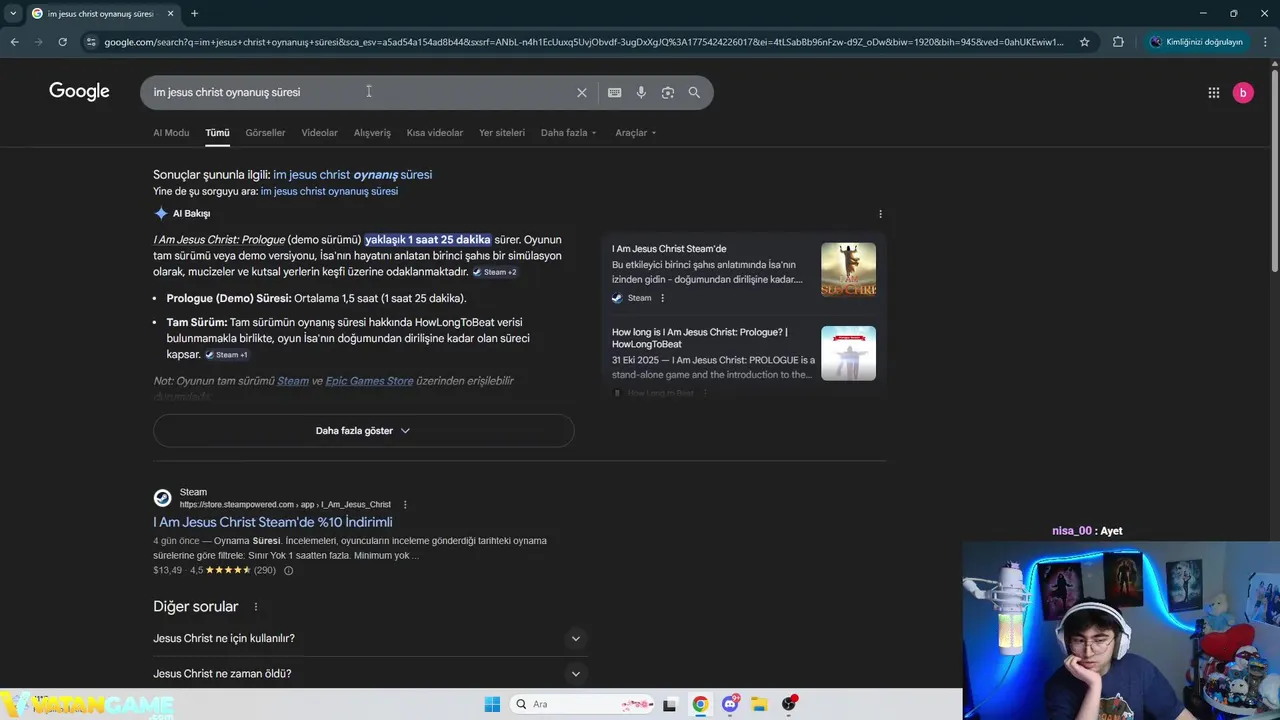Open the Diğer sorular three-dot menu
The height and width of the screenshot is (720, 1280).
coord(256,607)
